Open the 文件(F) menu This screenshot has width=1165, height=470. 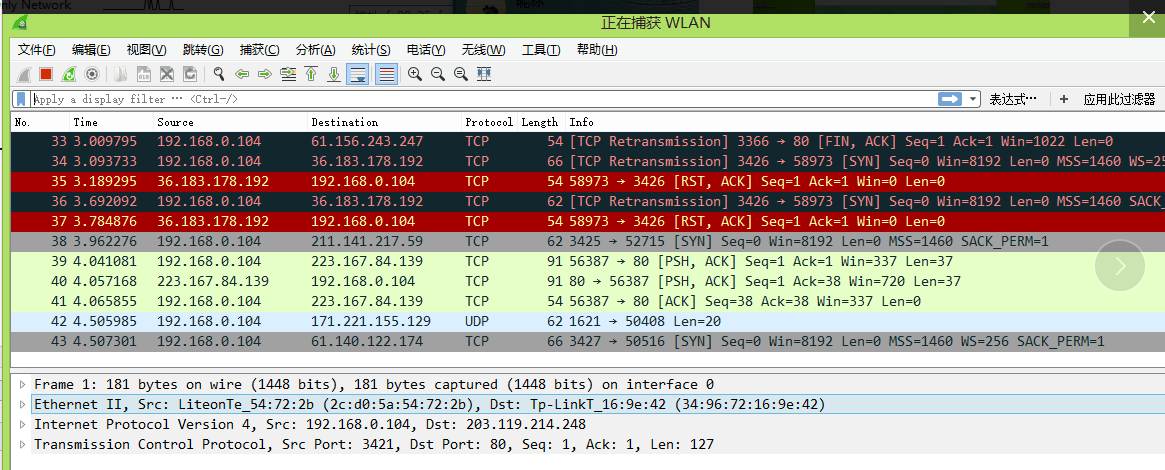[x=36, y=50]
